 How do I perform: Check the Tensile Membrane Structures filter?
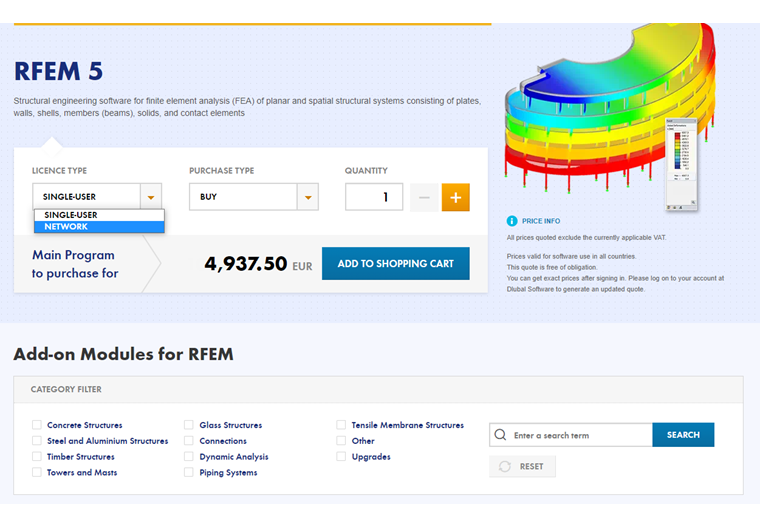pyautogui.click(x=341, y=425)
